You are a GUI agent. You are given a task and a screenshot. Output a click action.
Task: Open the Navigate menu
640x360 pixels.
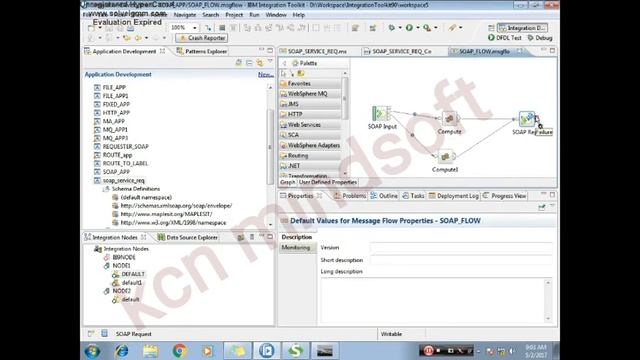tap(185, 15)
